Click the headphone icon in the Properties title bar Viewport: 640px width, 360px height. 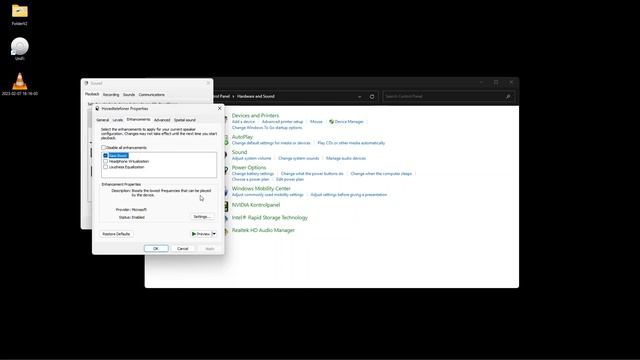(97, 109)
